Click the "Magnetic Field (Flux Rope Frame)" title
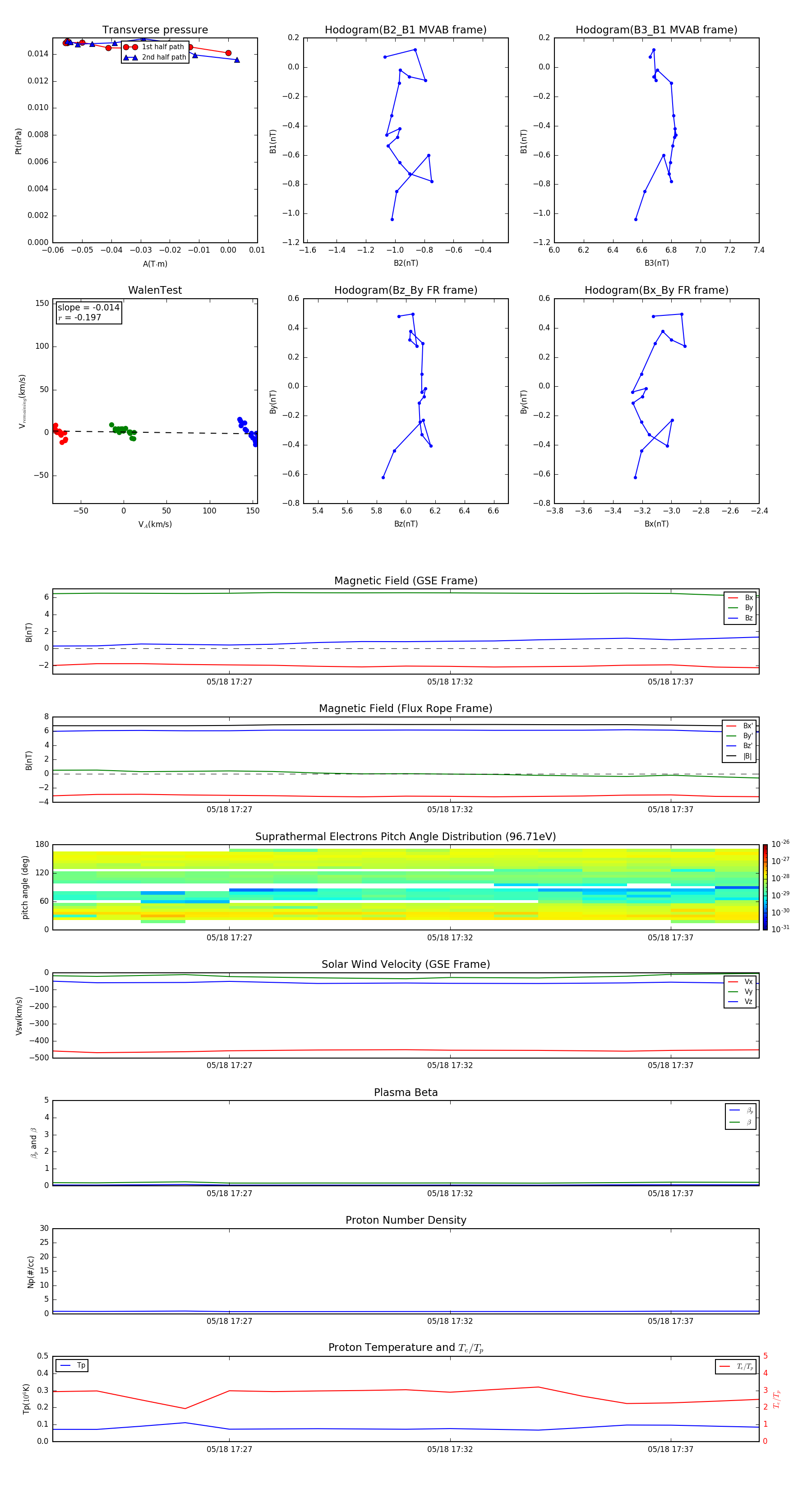The height and width of the screenshot is (1489, 812). point(406,709)
